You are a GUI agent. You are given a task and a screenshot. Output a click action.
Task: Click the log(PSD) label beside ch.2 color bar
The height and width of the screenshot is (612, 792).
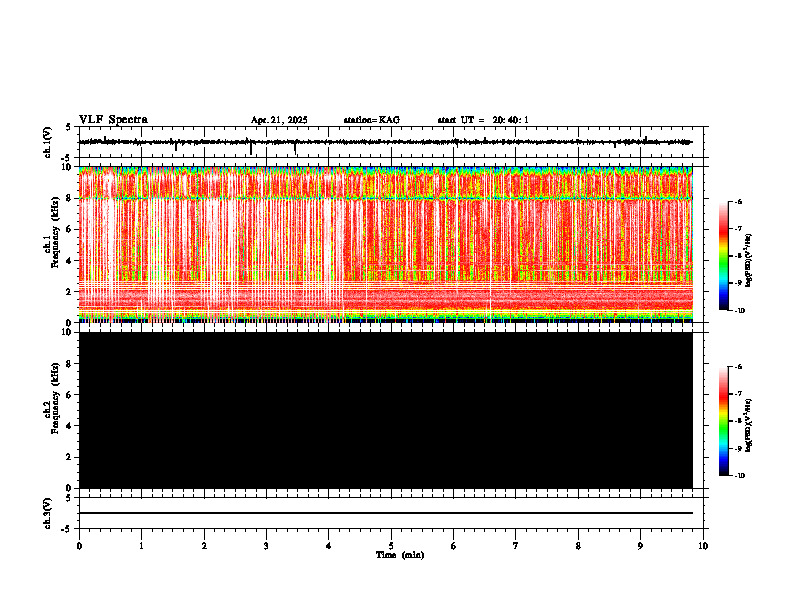(x=749, y=426)
